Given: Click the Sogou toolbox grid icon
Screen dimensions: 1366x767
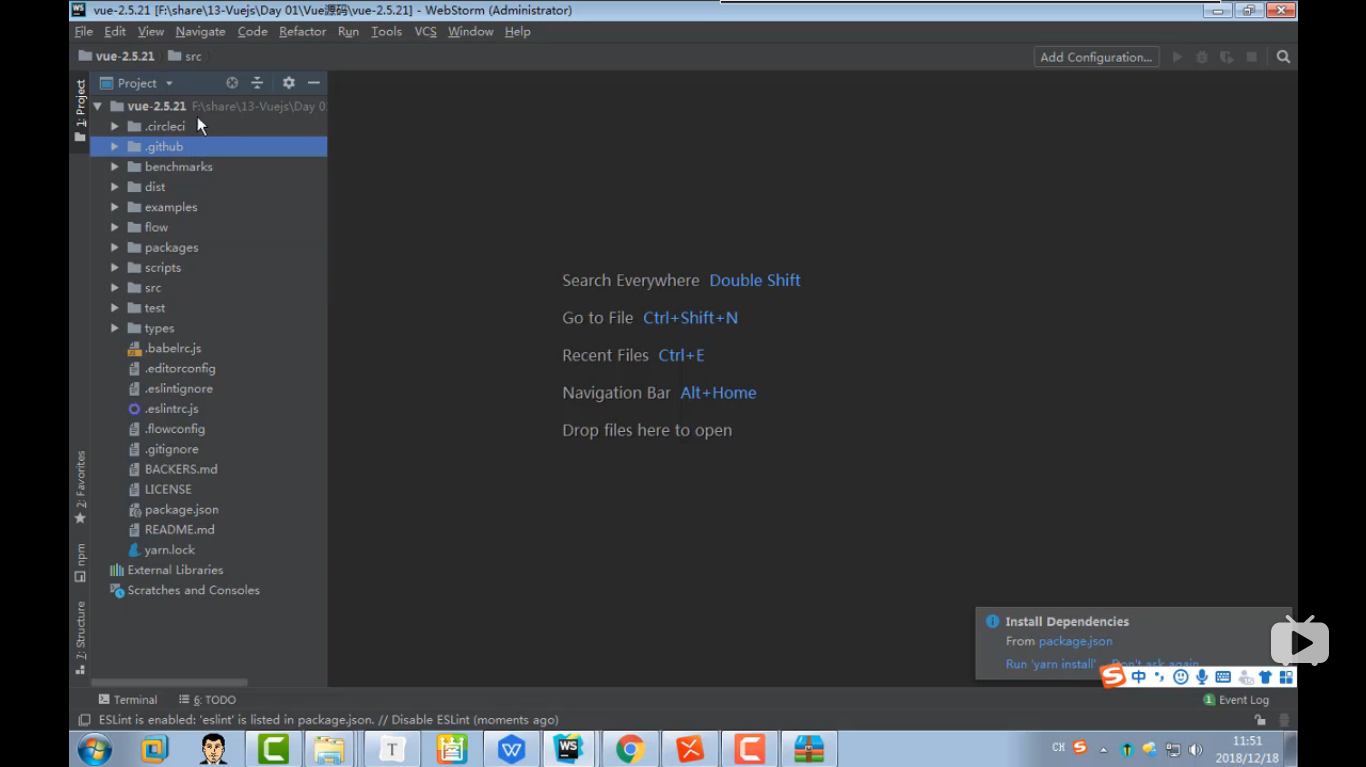Looking at the screenshot, I should tap(1286, 677).
